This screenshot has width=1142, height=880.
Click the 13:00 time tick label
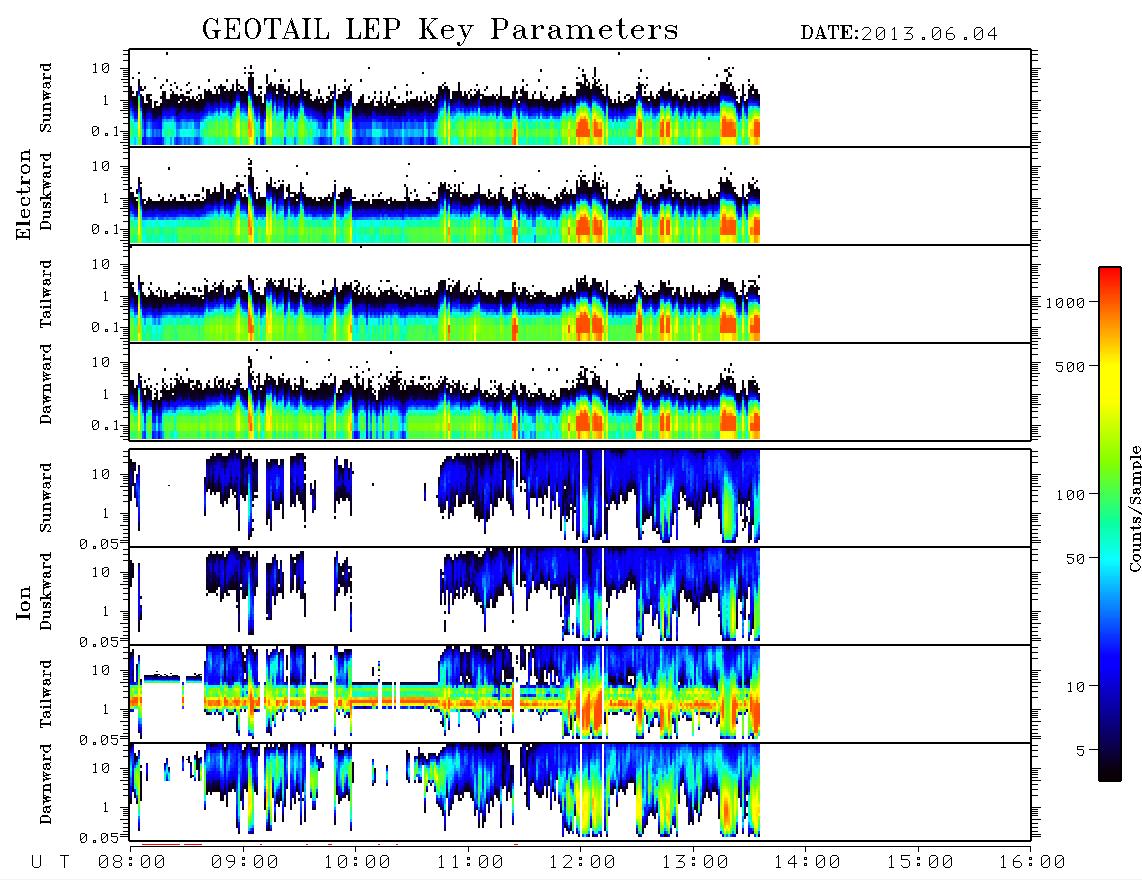pos(695,863)
